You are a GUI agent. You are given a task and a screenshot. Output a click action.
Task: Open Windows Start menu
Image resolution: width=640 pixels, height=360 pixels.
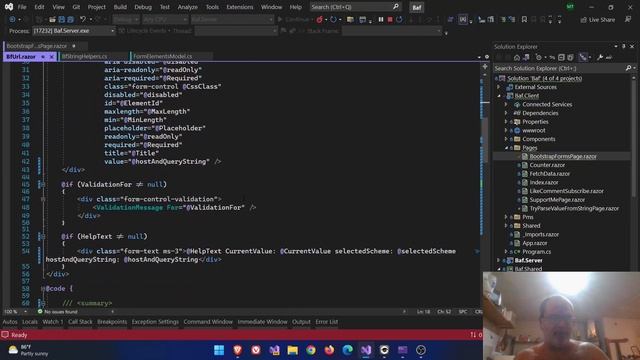[x=219, y=350]
